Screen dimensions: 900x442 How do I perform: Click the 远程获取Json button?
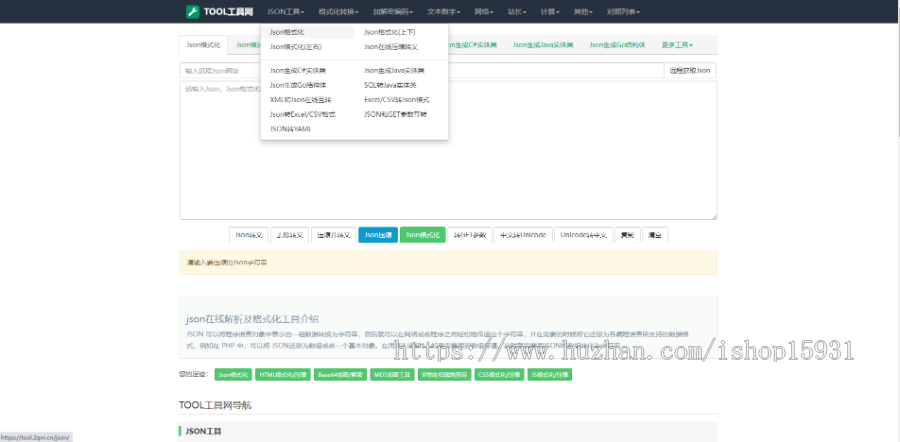pos(690,71)
